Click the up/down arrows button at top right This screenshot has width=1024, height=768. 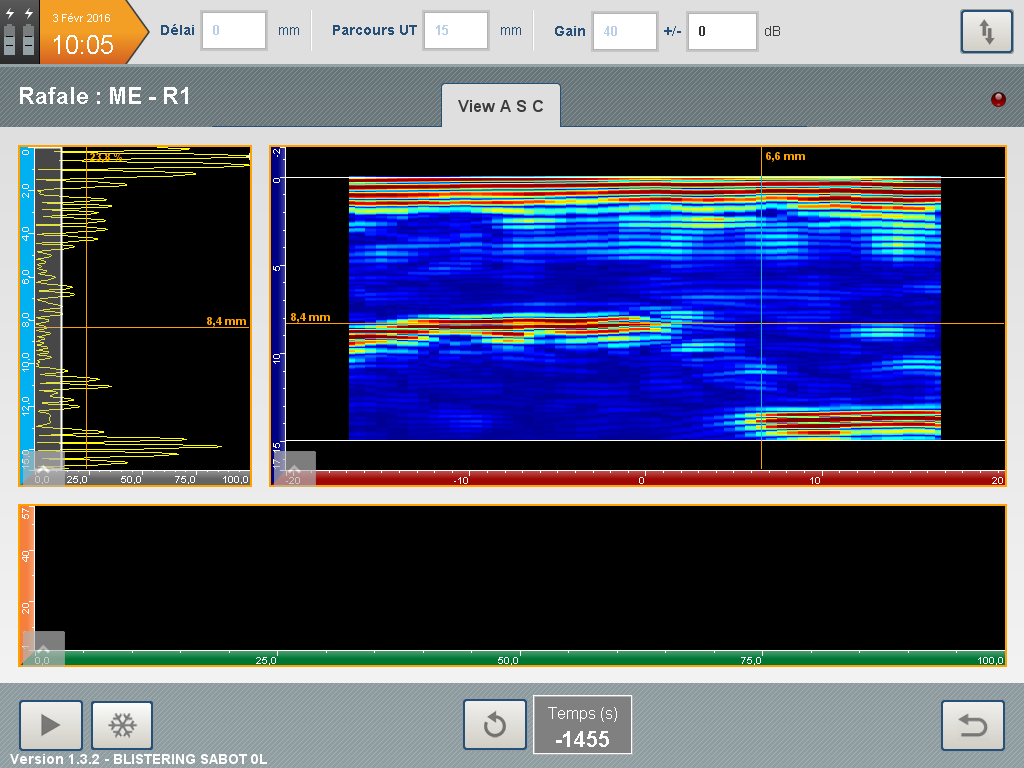pyautogui.click(x=986, y=32)
